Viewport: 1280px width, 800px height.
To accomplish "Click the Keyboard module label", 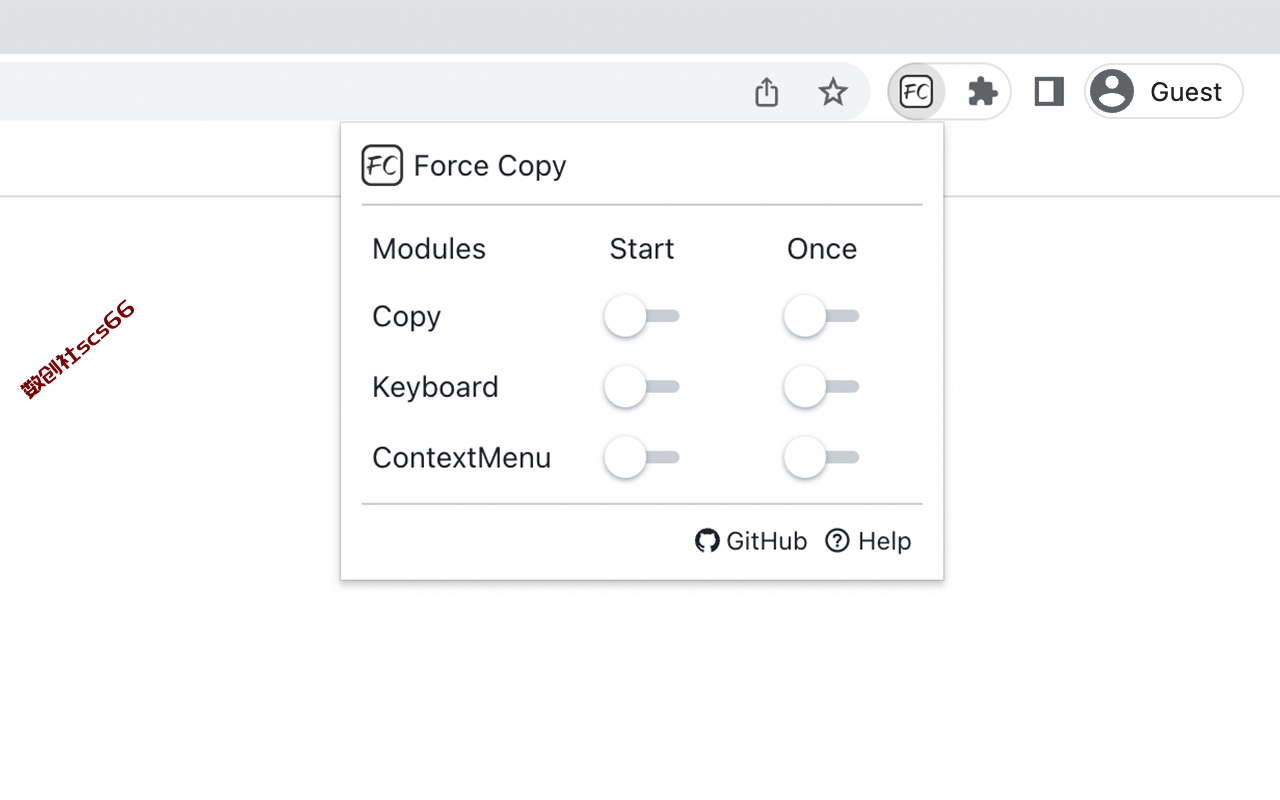I will (435, 387).
